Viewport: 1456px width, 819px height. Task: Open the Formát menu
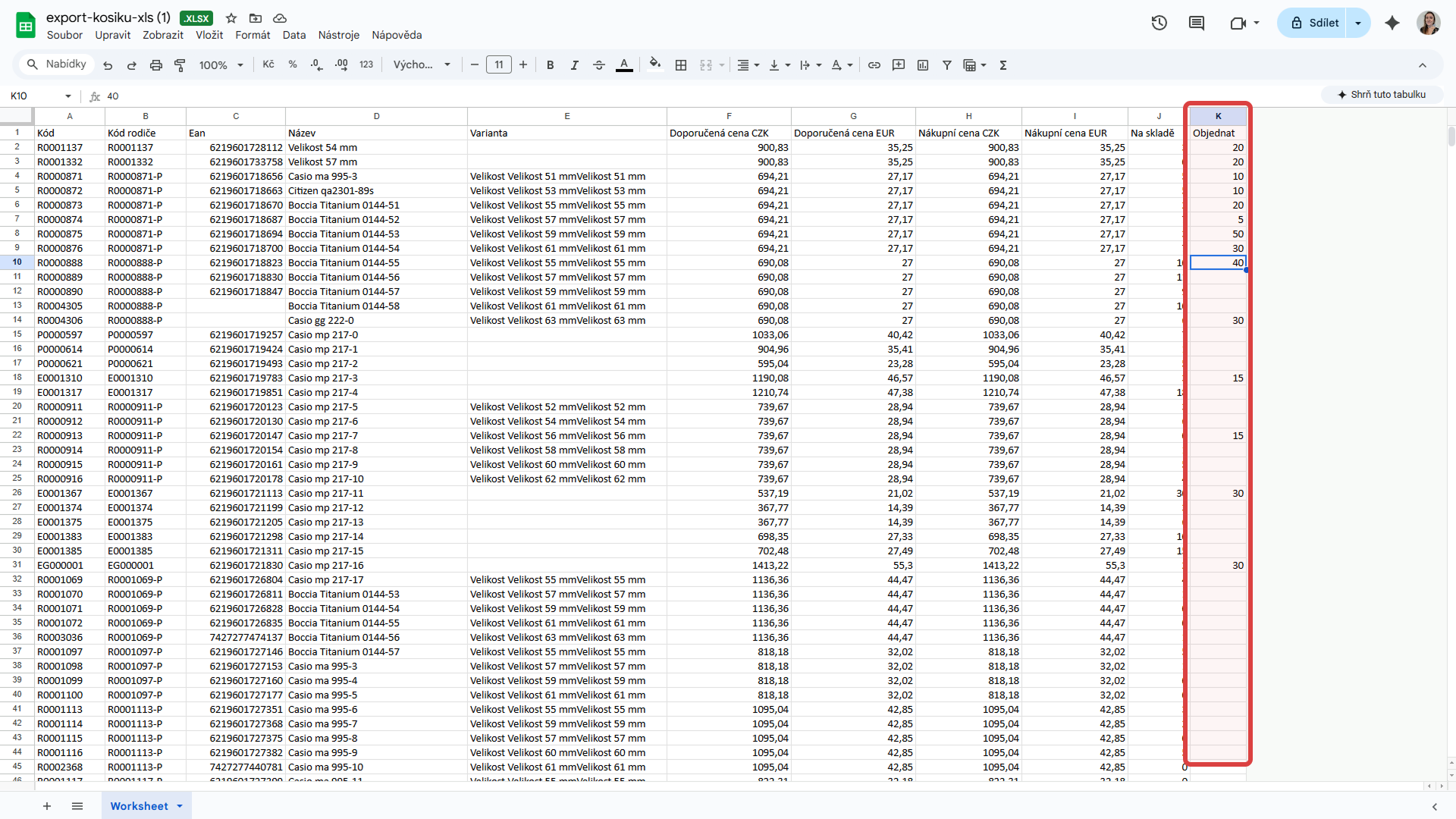(252, 35)
